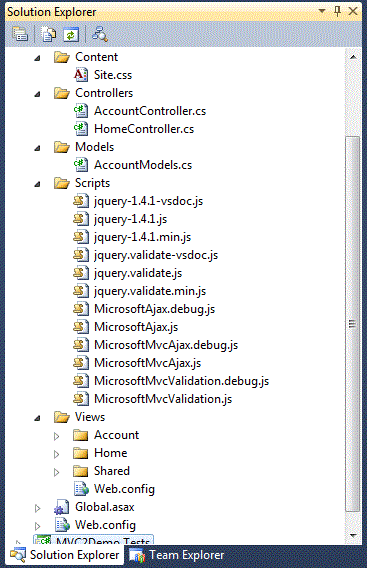The height and width of the screenshot is (568, 367).
Task: Click the Account folder icon
Action: click(80, 435)
